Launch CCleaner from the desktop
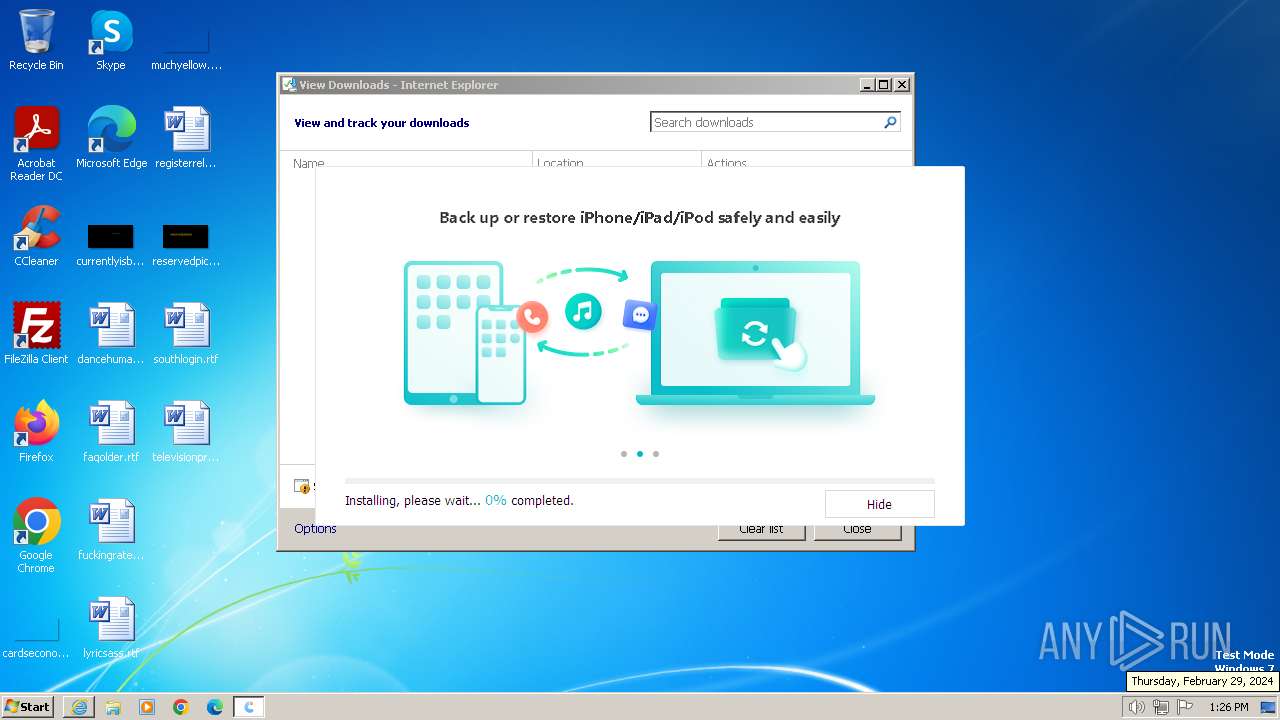The width and height of the screenshot is (1280, 720). (x=36, y=236)
